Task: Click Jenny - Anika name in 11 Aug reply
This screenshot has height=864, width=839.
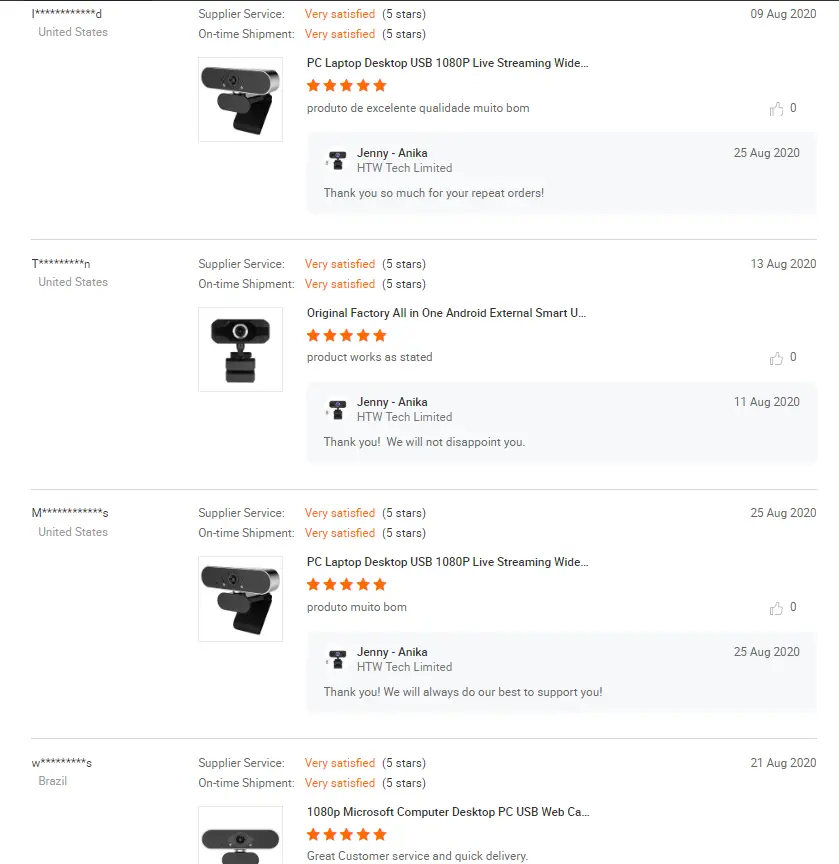Action: tap(392, 402)
